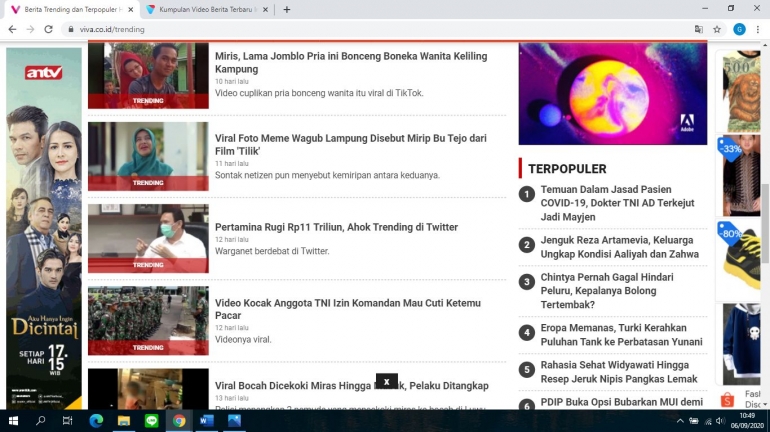The height and width of the screenshot is (432, 770).
Task: Click thumbnail for Viral Bocah Dicekoki Miras article
Action: 148,389
